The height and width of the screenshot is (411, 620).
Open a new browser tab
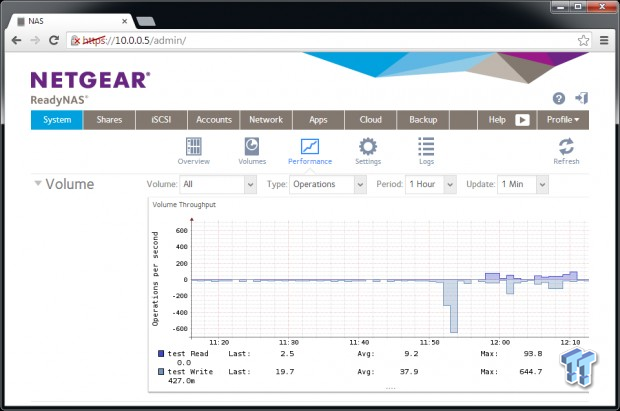point(146,21)
